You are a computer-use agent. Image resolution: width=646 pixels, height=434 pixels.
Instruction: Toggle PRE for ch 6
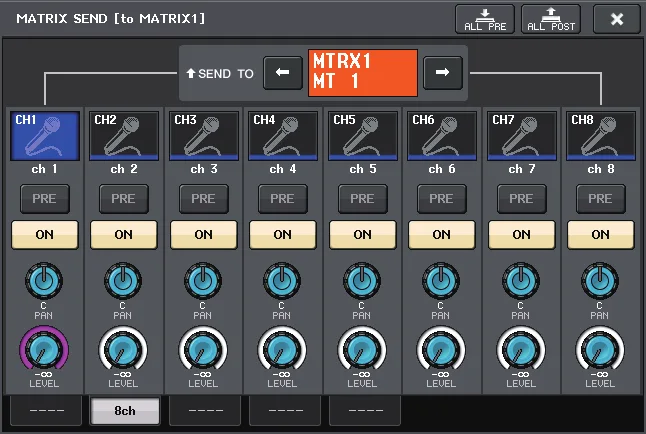pos(442,199)
